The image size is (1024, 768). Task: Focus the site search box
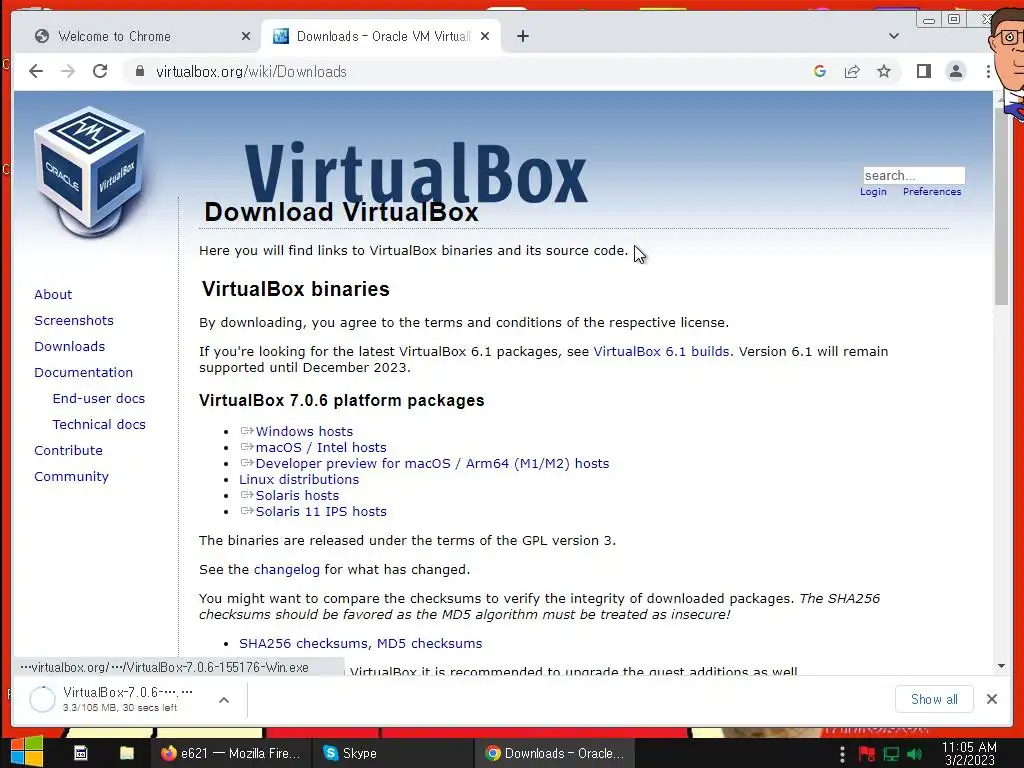coord(914,175)
